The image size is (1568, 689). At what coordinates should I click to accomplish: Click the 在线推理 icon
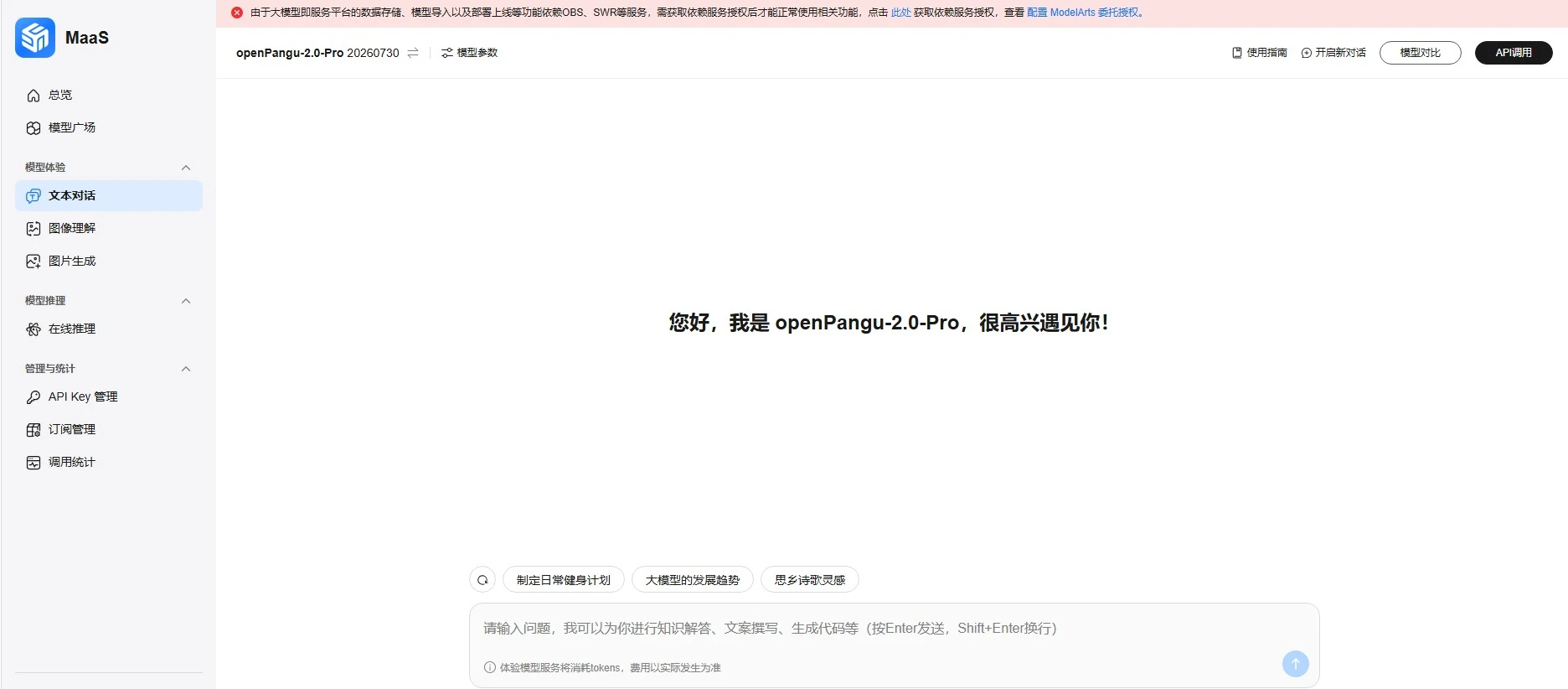(34, 329)
